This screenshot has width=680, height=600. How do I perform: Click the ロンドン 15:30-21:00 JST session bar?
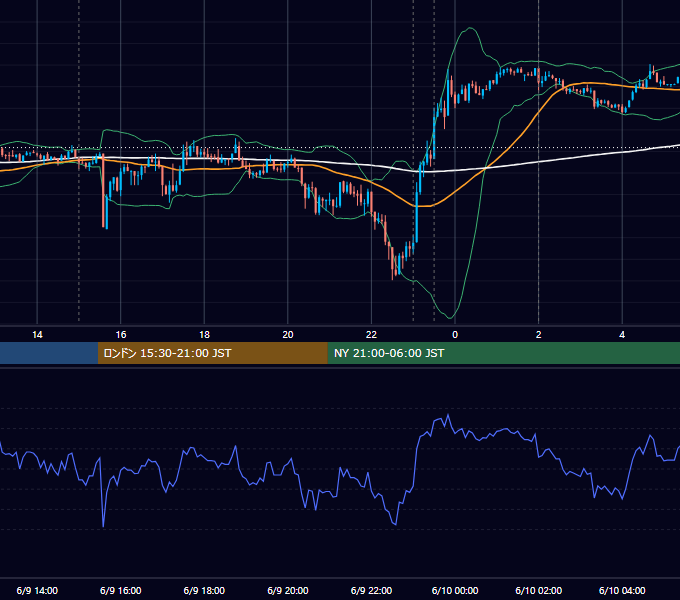tap(212, 353)
